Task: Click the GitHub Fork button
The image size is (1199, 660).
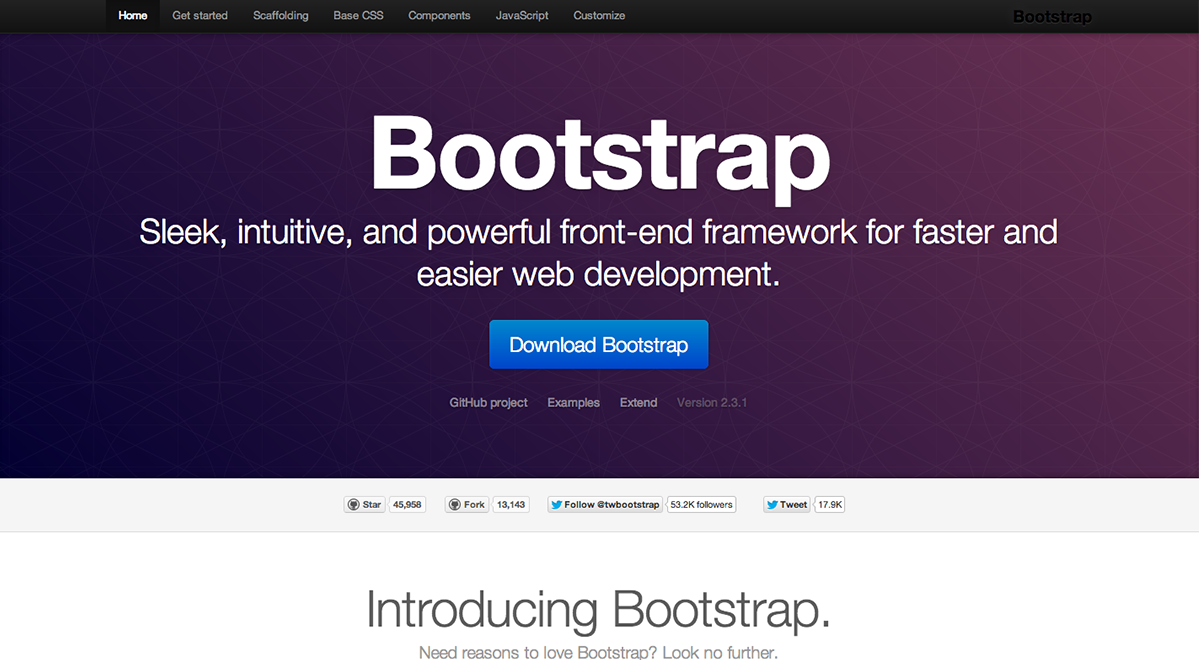Action: coord(466,505)
